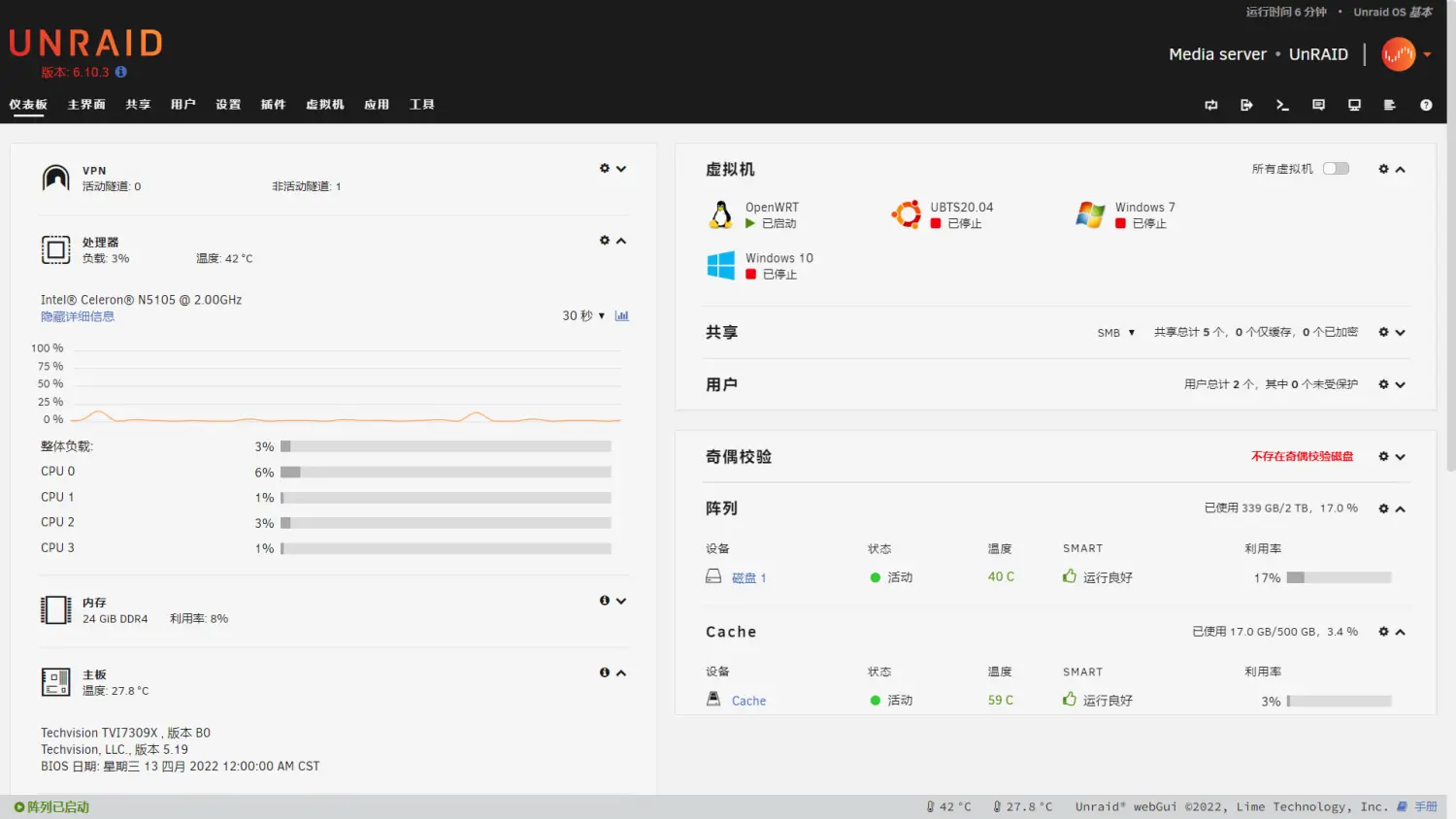Click the CPU history chart icon
Viewport: 1456px width, 819px height.
click(x=622, y=315)
